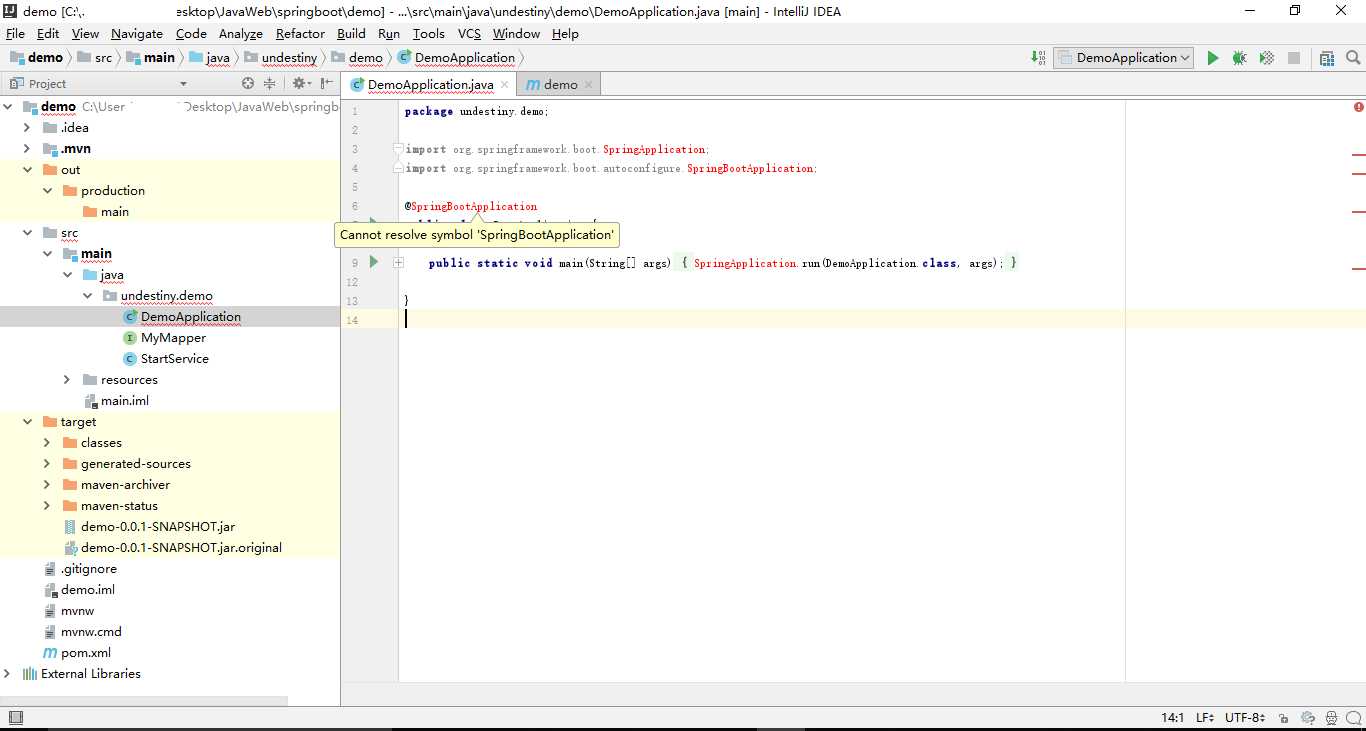Image resolution: width=1366 pixels, height=731 pixels.
Task: Click the run gutter arrow beside main method
Action: [374, 262]
